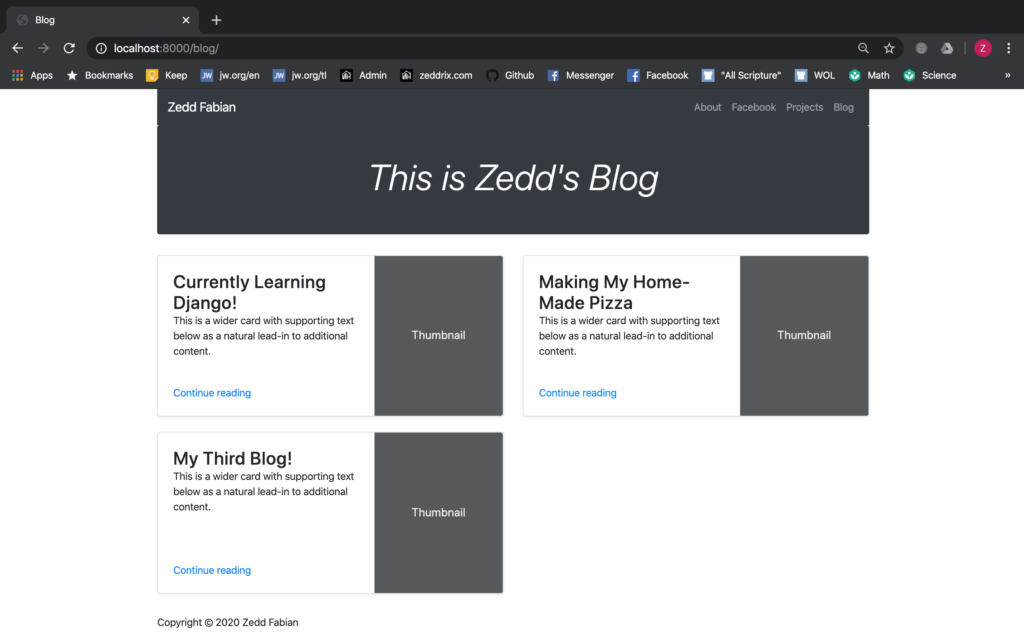The width and height of the screenshot is (1024, 642).
Task: Open the zoom magnifier icon in address bar
Action: click(x=863, y=48)
